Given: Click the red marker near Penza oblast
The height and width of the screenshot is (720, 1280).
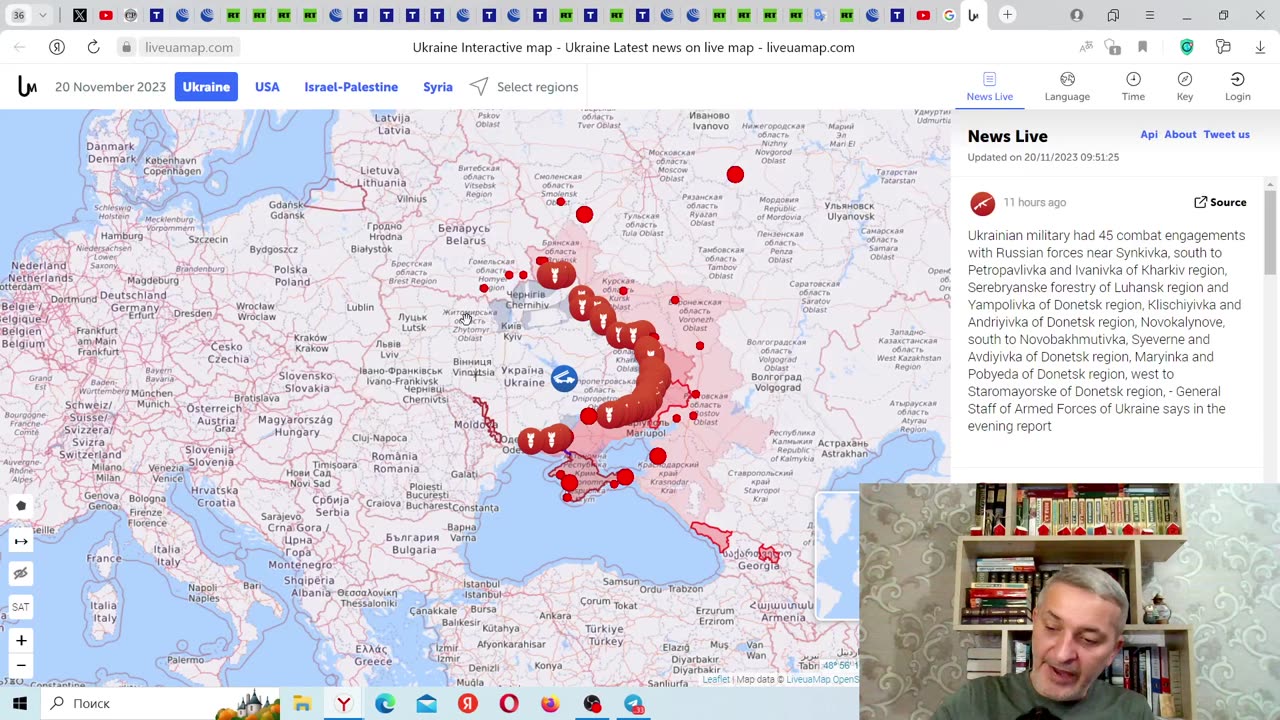Looking at the screenshot, I should coord(735,175).
